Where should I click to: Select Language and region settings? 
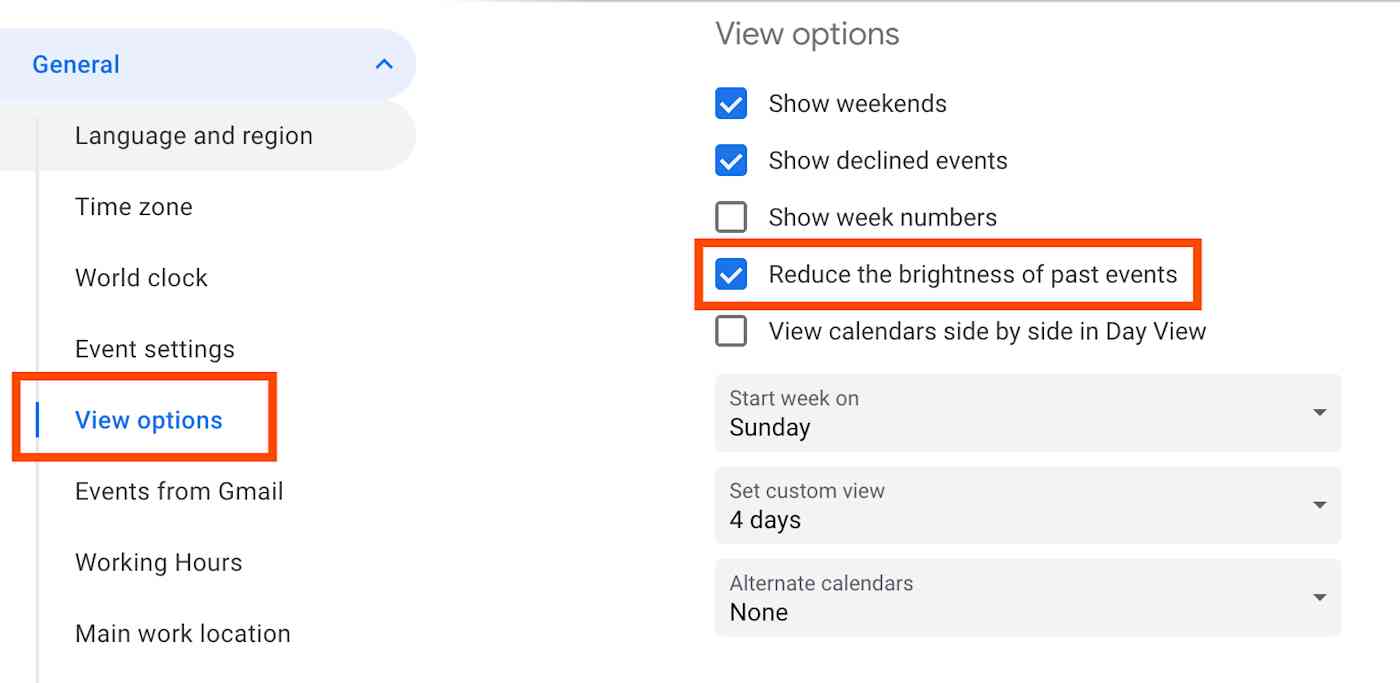point(193,135)
